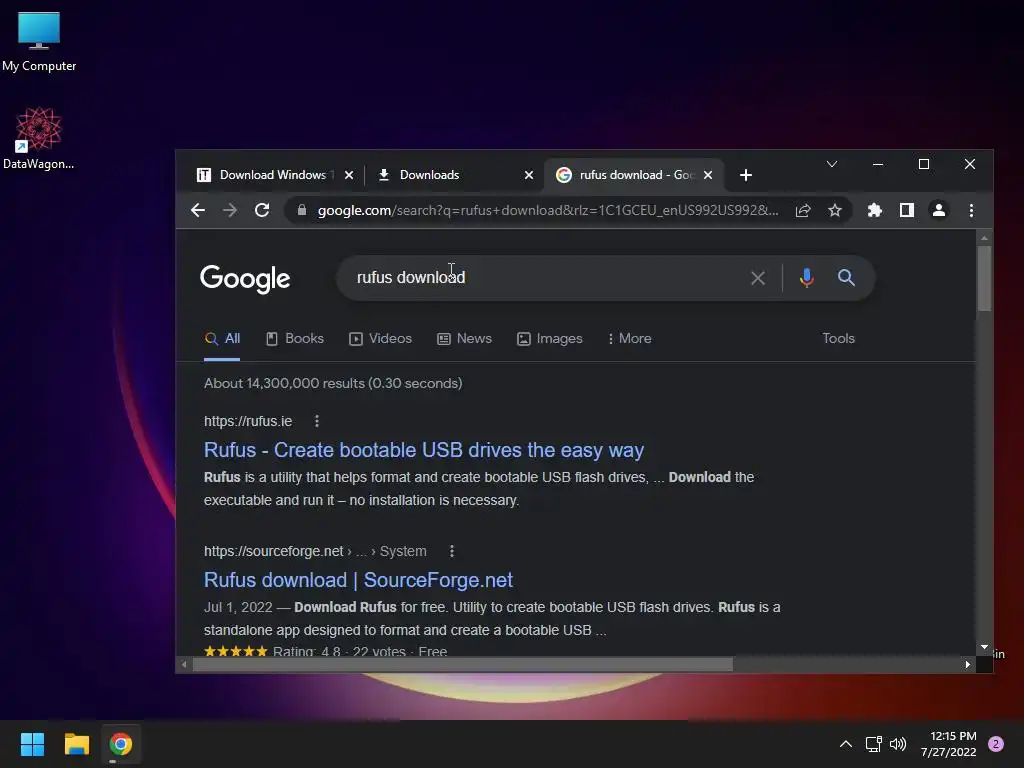Show hidden tray icons chevron
The width and height of the screenshot is (1024, 768).
[846, 744]
